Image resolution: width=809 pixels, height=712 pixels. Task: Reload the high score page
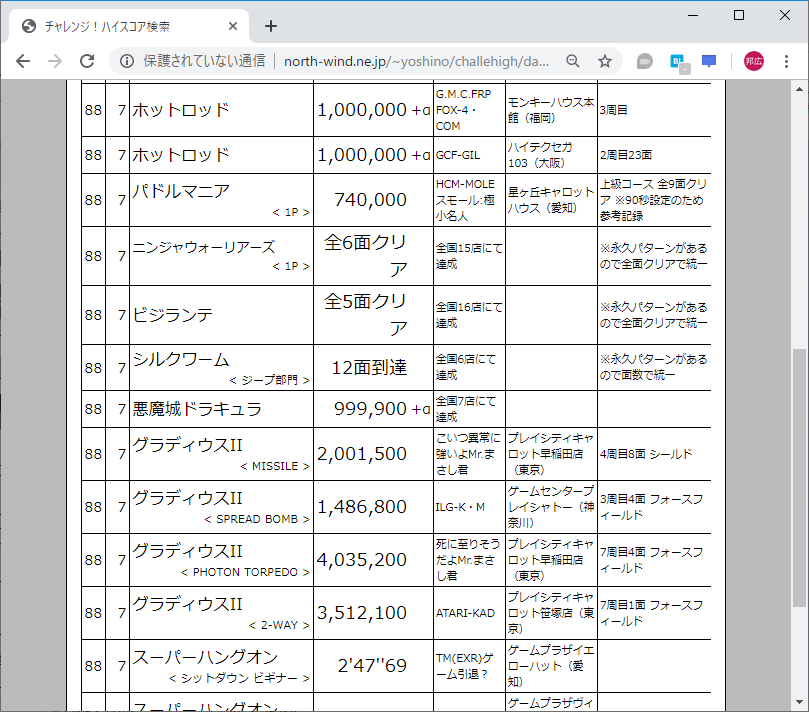[x=87, y=61]
